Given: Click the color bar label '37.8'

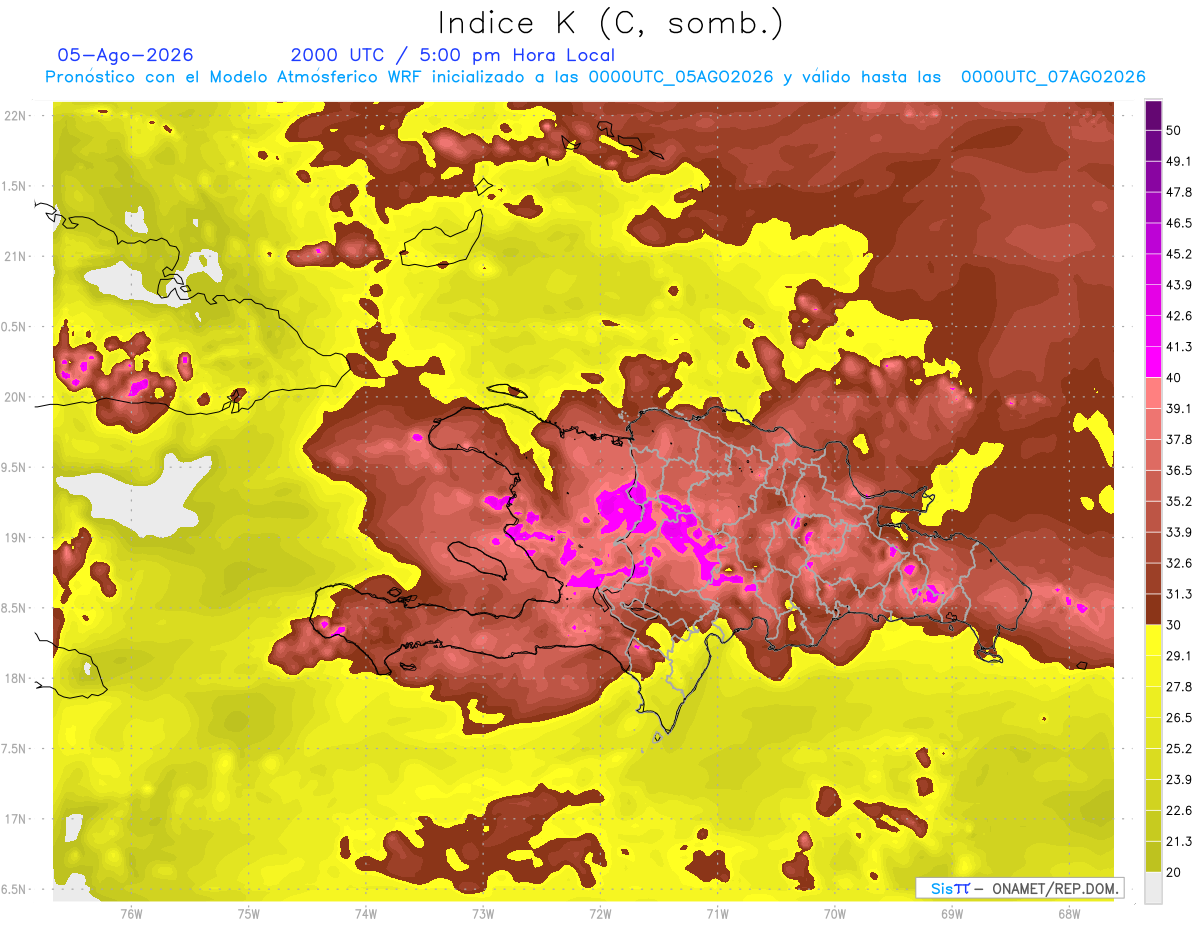Looking at the screenshot, I should click(1178, 440).
